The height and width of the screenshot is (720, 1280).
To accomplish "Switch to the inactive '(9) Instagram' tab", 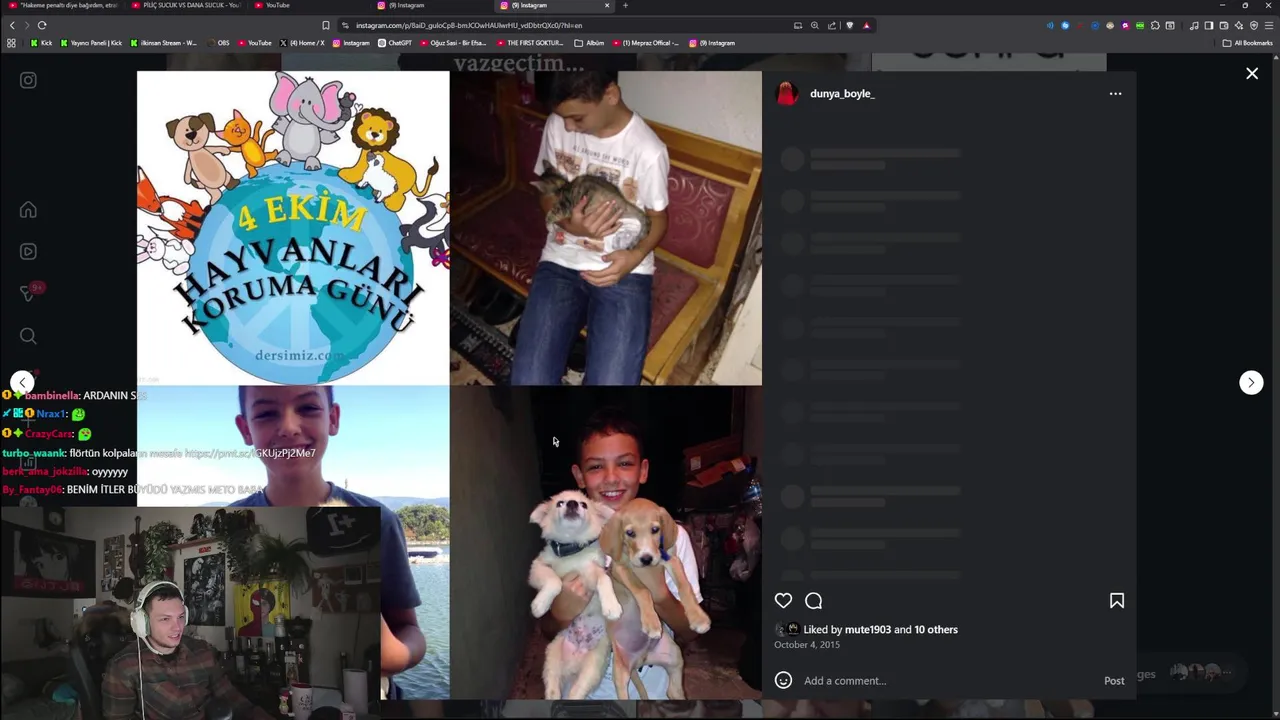I will tap(433, 5).
